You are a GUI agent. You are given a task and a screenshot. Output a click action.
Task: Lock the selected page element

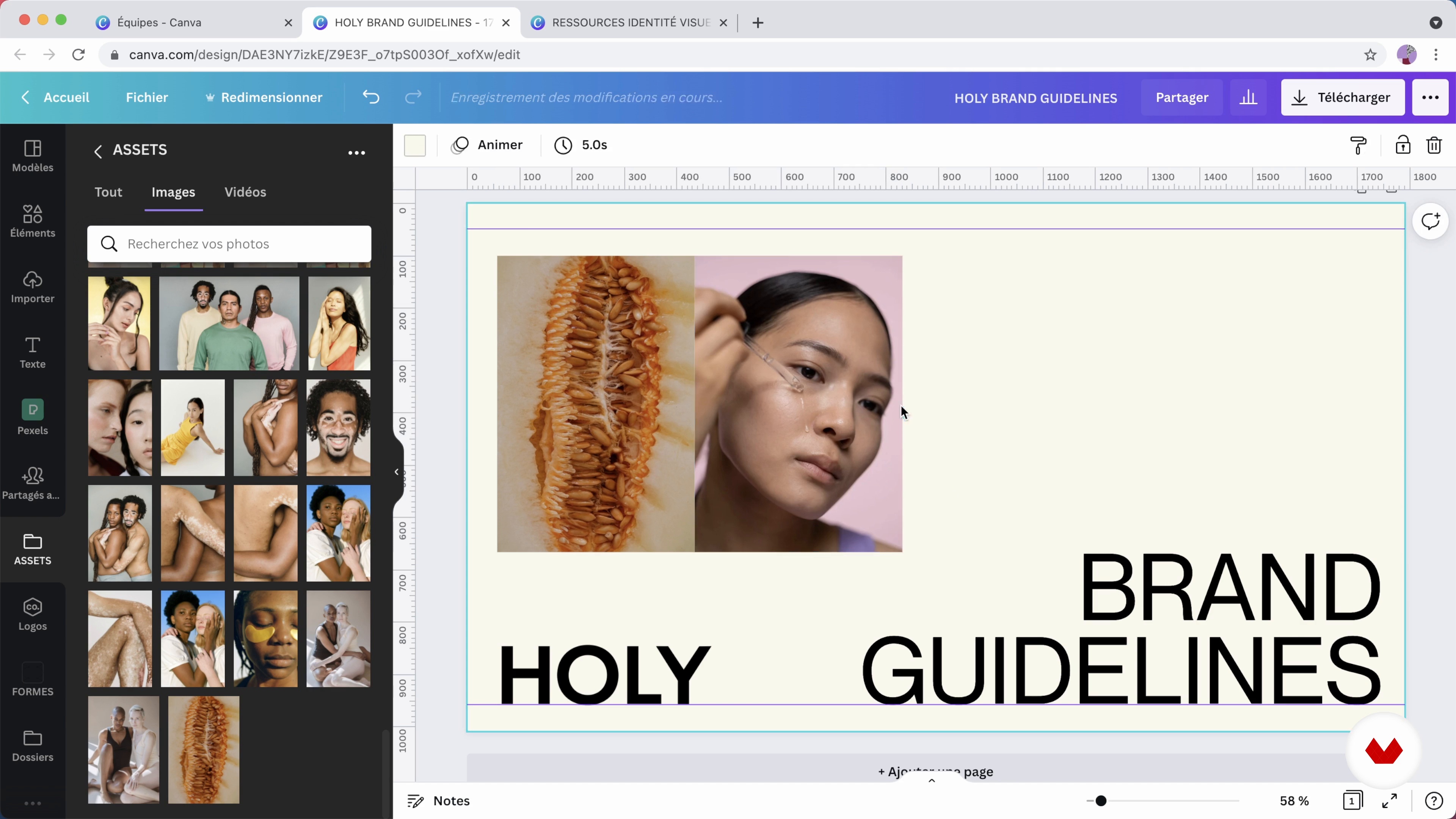(1402, 145)
